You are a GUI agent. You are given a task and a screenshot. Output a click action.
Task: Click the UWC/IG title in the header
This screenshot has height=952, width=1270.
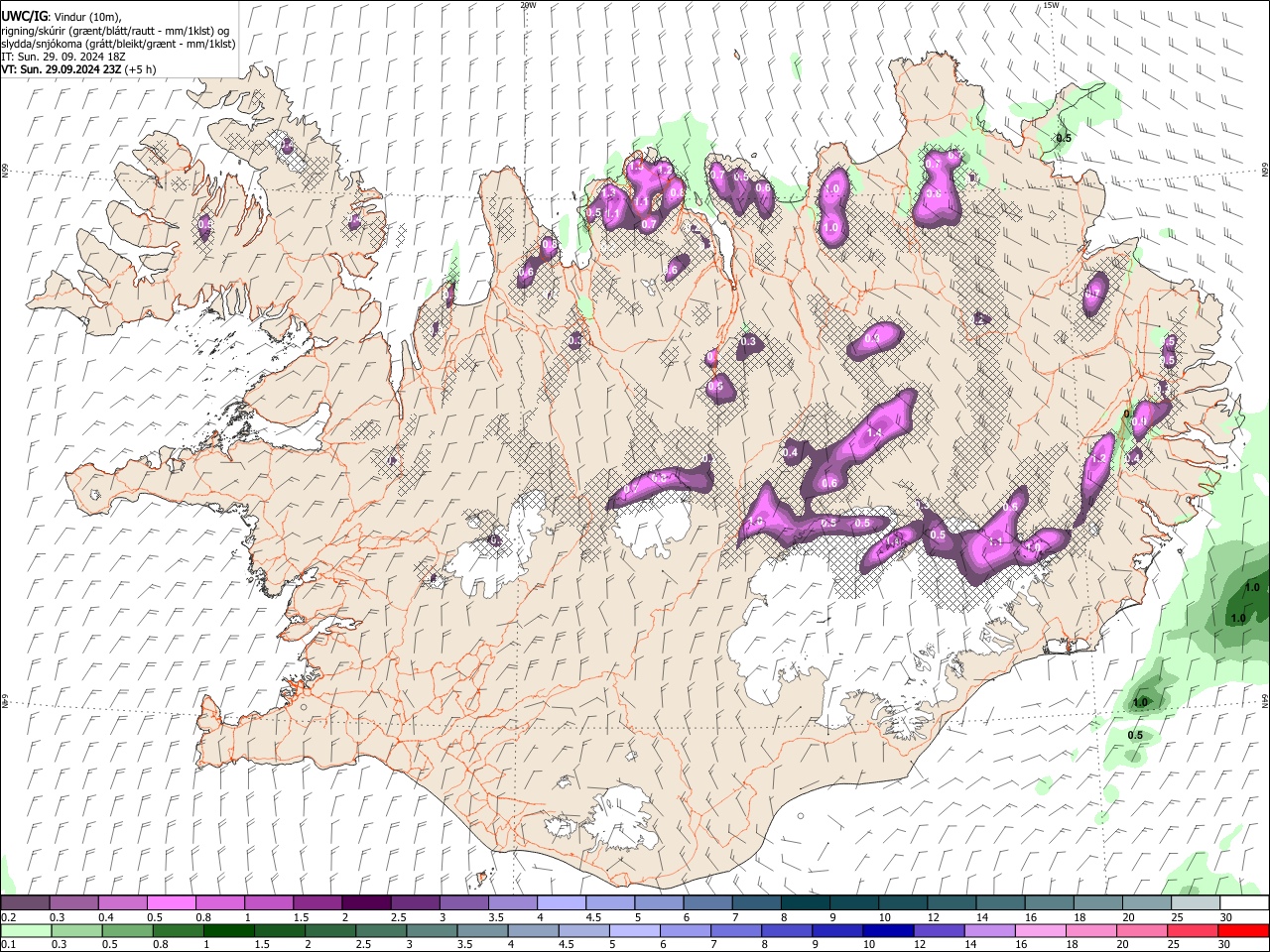[24, 17]
